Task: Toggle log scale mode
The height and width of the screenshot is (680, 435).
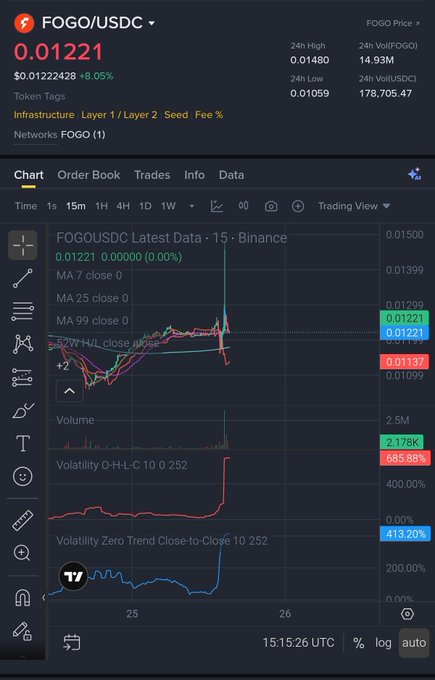Action: pos(383,643)
